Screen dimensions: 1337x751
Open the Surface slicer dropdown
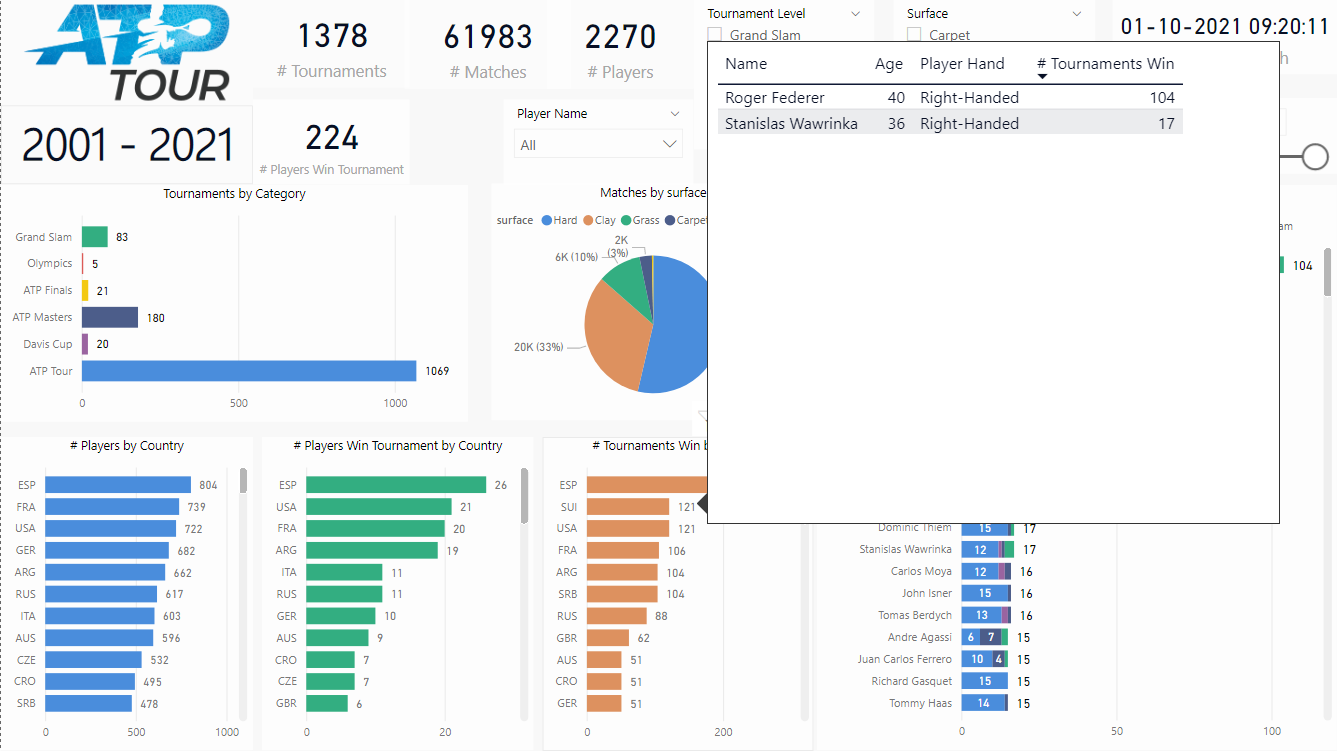click(1075, 13)
